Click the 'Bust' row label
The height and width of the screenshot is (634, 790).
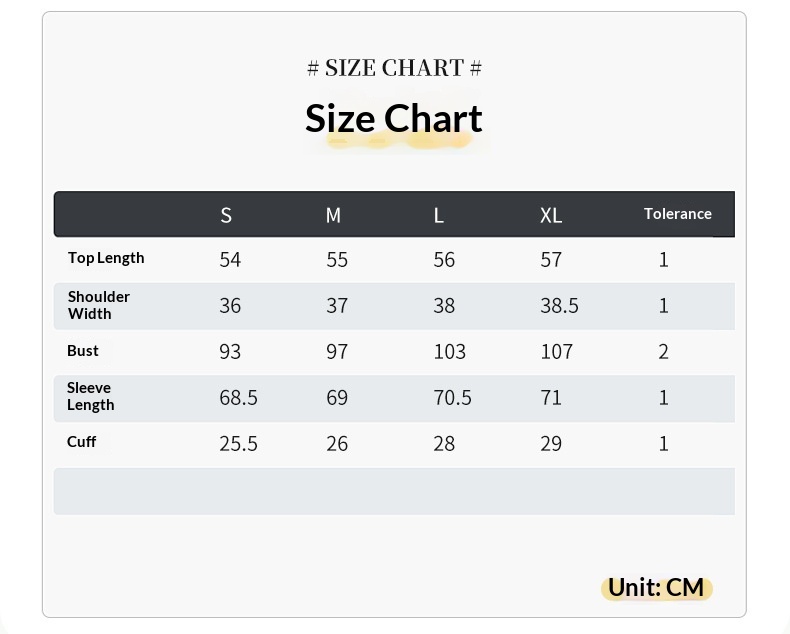[83, 351]
